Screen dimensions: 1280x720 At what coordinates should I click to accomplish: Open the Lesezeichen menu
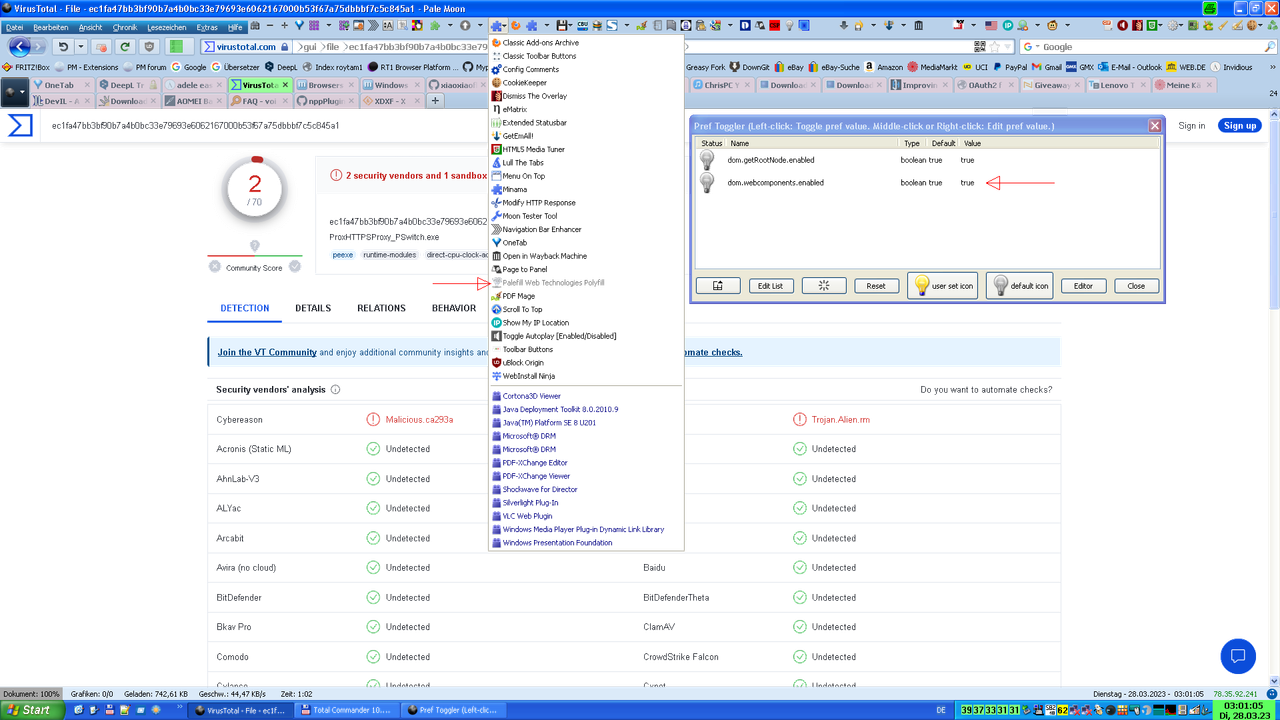(166, 27)
